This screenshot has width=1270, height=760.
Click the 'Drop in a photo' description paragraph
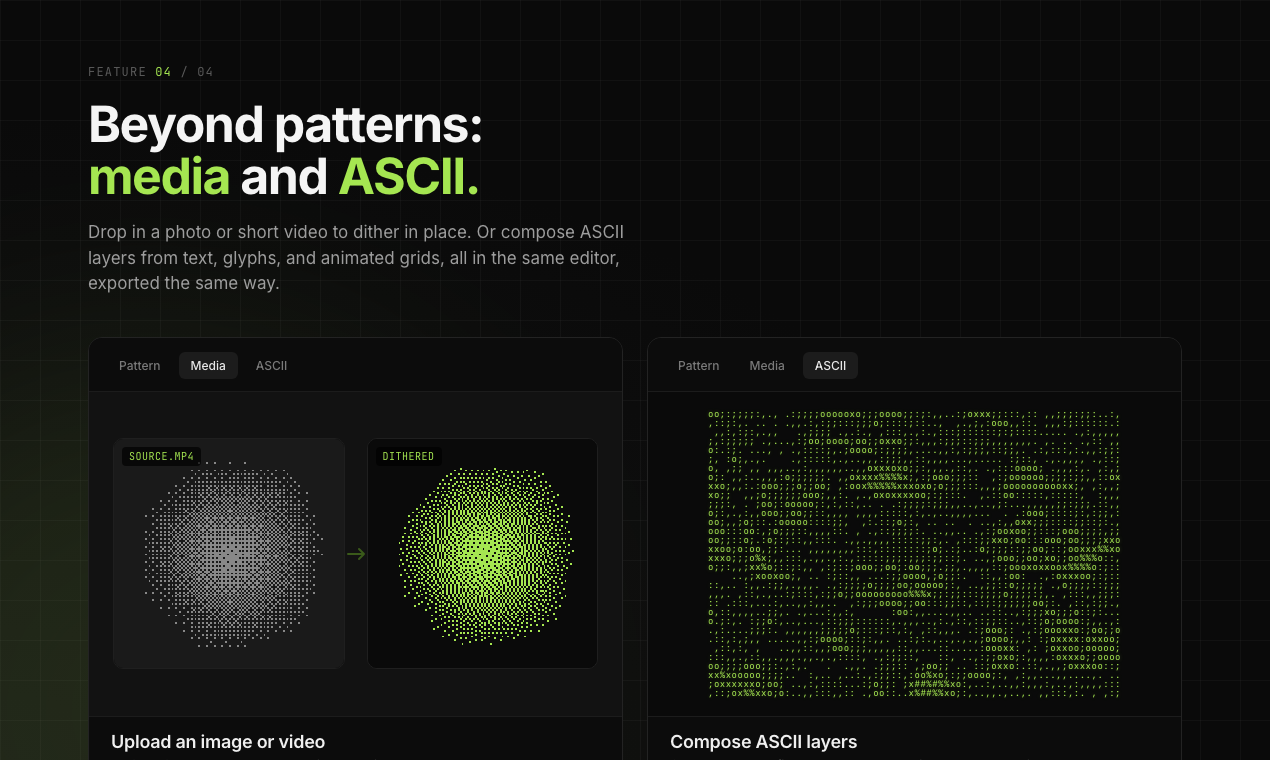(x=356, y=258)
